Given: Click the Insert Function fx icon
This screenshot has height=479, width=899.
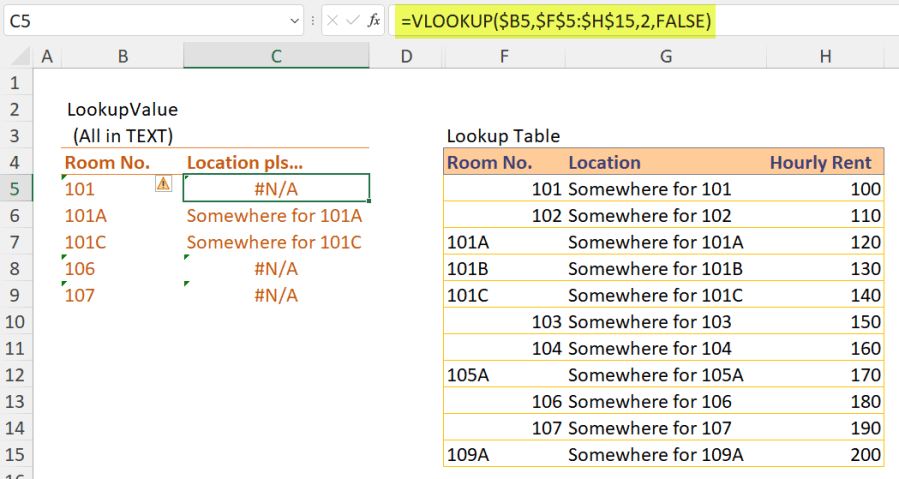Looking at the screenshot, I should 374,20.
